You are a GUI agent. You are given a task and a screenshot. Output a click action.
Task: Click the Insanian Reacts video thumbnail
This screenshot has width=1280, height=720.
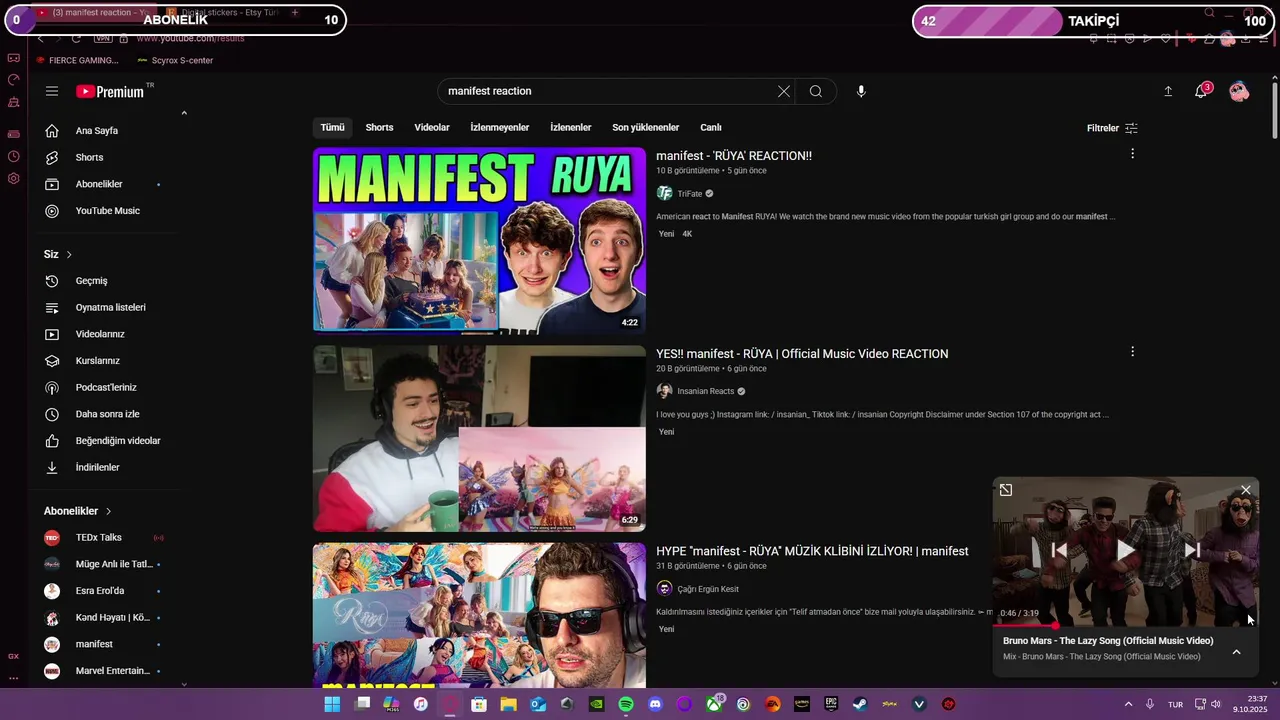pos(479,438)
